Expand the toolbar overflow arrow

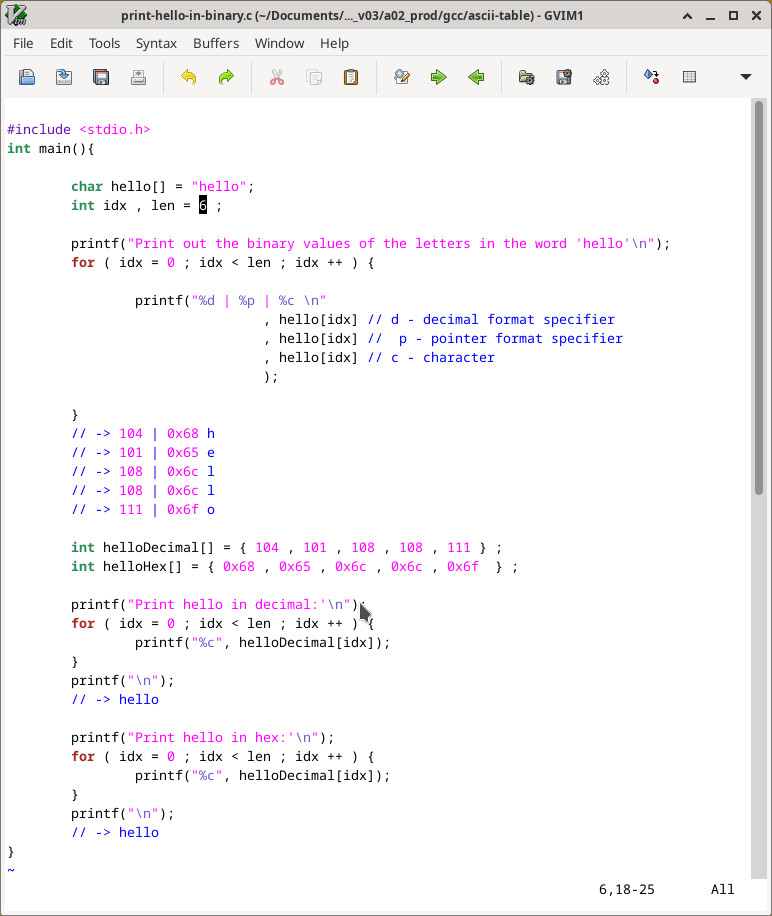point(745,77)
